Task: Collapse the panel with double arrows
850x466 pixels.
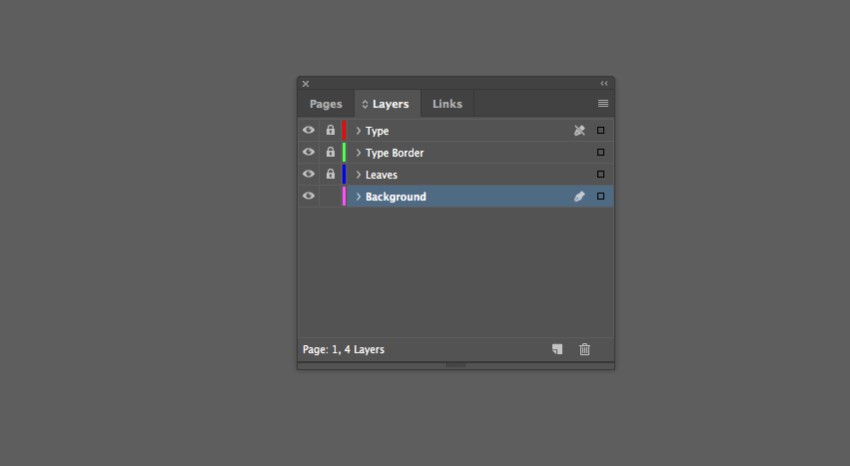Action: pos(604,84)
